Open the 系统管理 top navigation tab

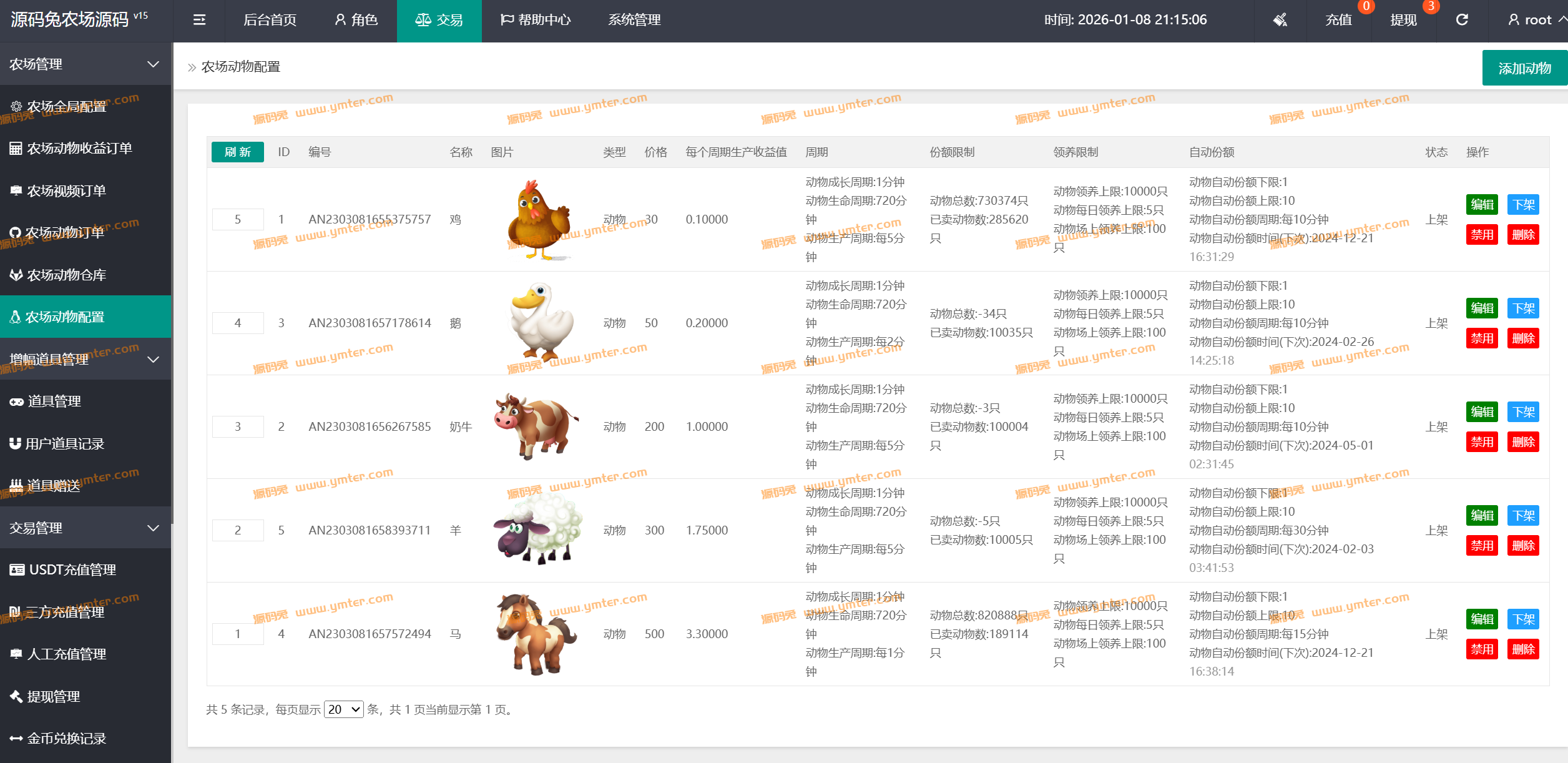coord(634,20)
